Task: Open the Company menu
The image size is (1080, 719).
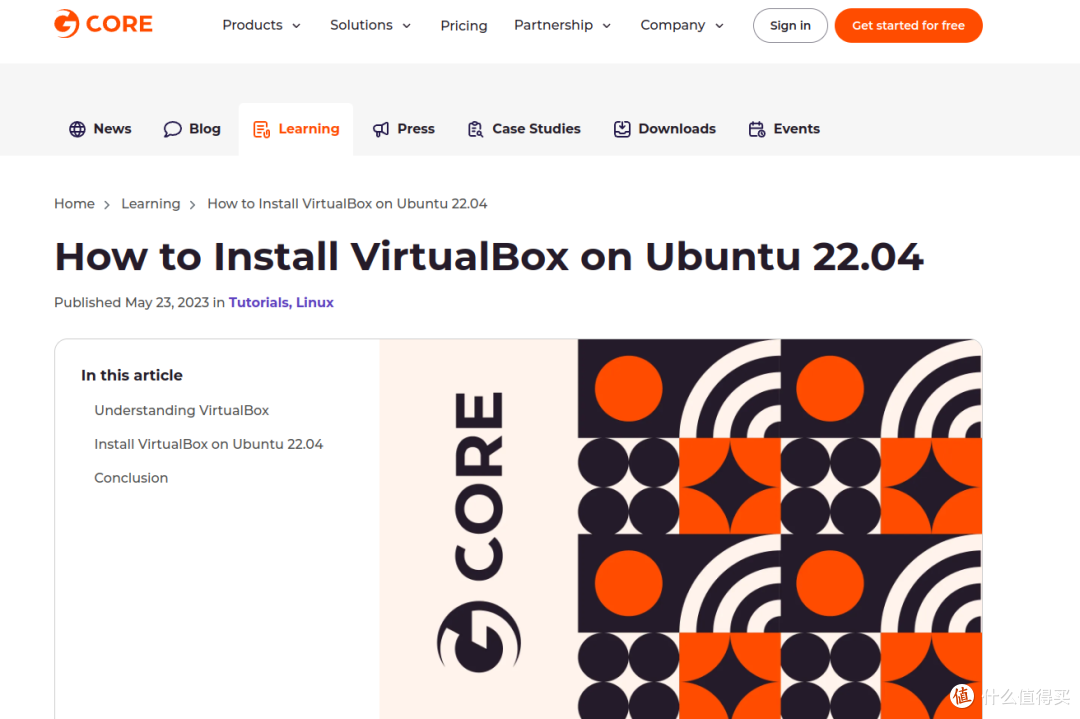Action: (x=682, y=25)
